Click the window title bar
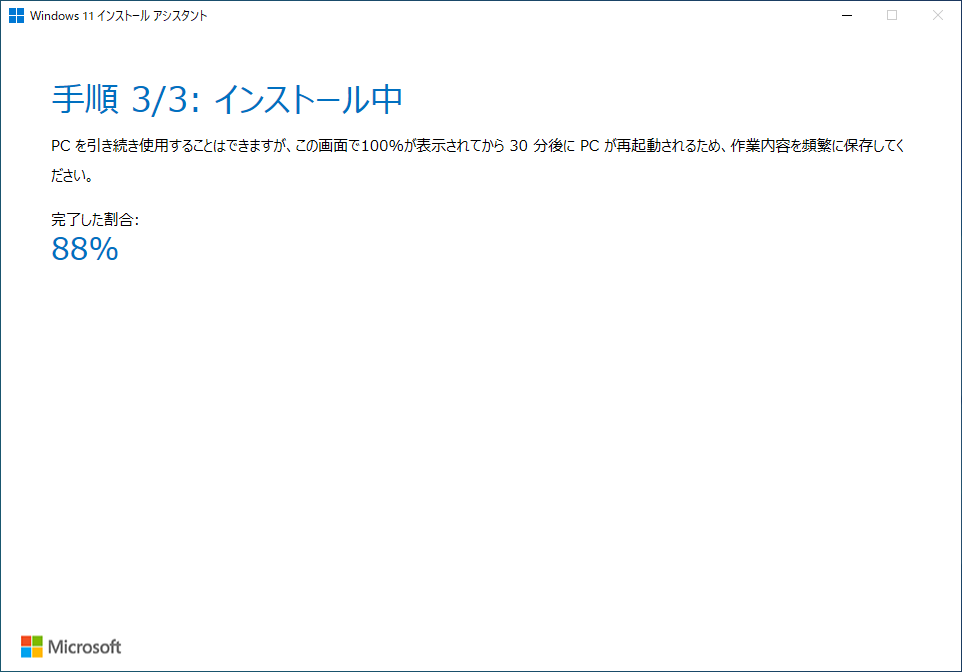Viewport: 962px width, 672px height. pos(500,15)
